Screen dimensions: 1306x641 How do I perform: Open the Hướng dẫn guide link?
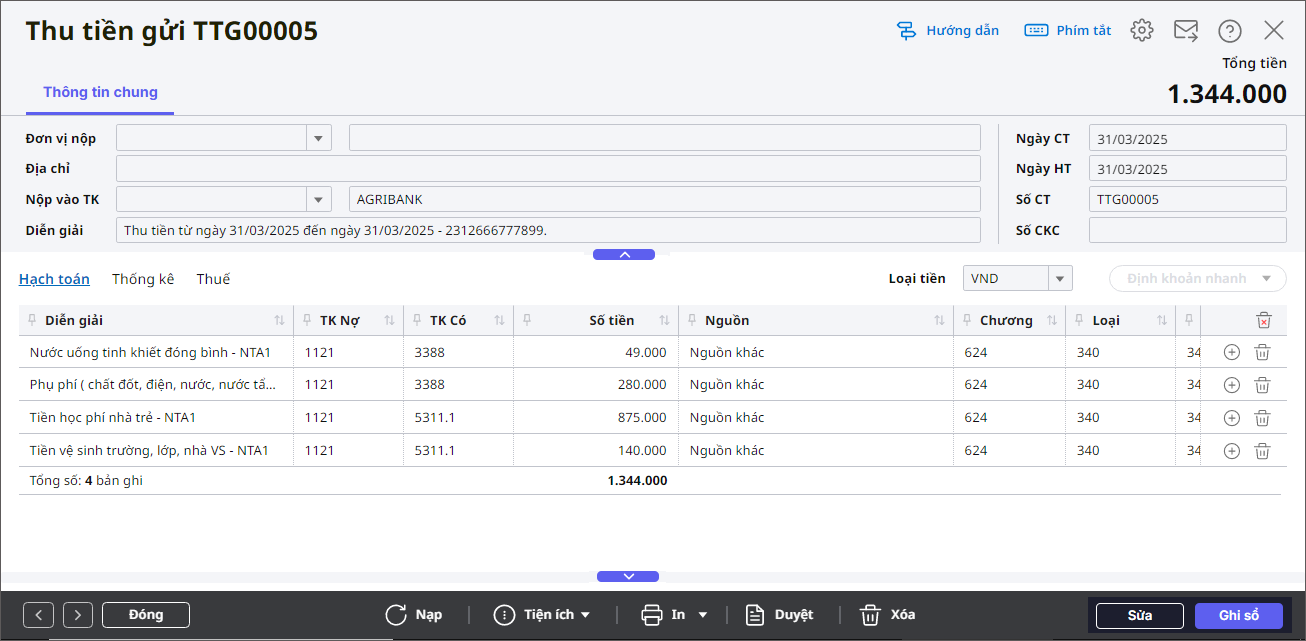click(948, 30)
